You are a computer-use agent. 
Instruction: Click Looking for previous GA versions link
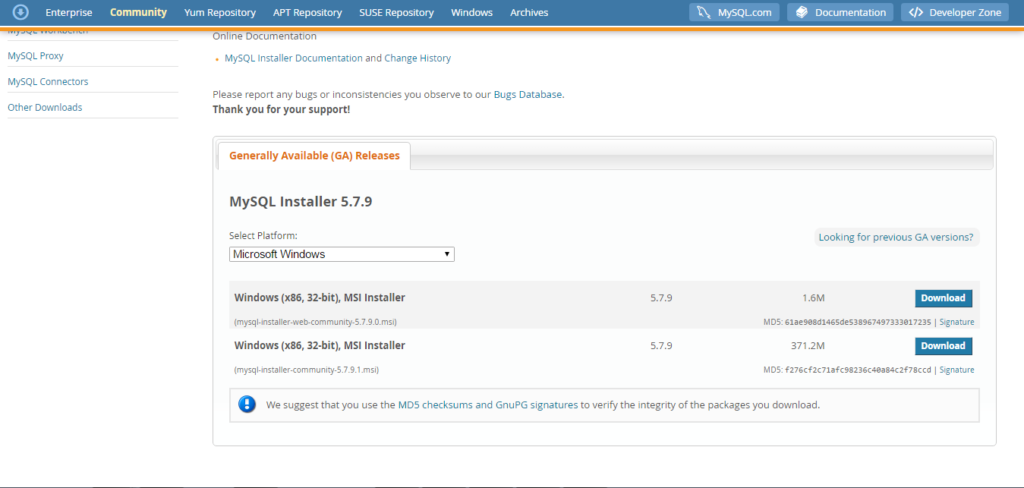[x=896, y=237]
